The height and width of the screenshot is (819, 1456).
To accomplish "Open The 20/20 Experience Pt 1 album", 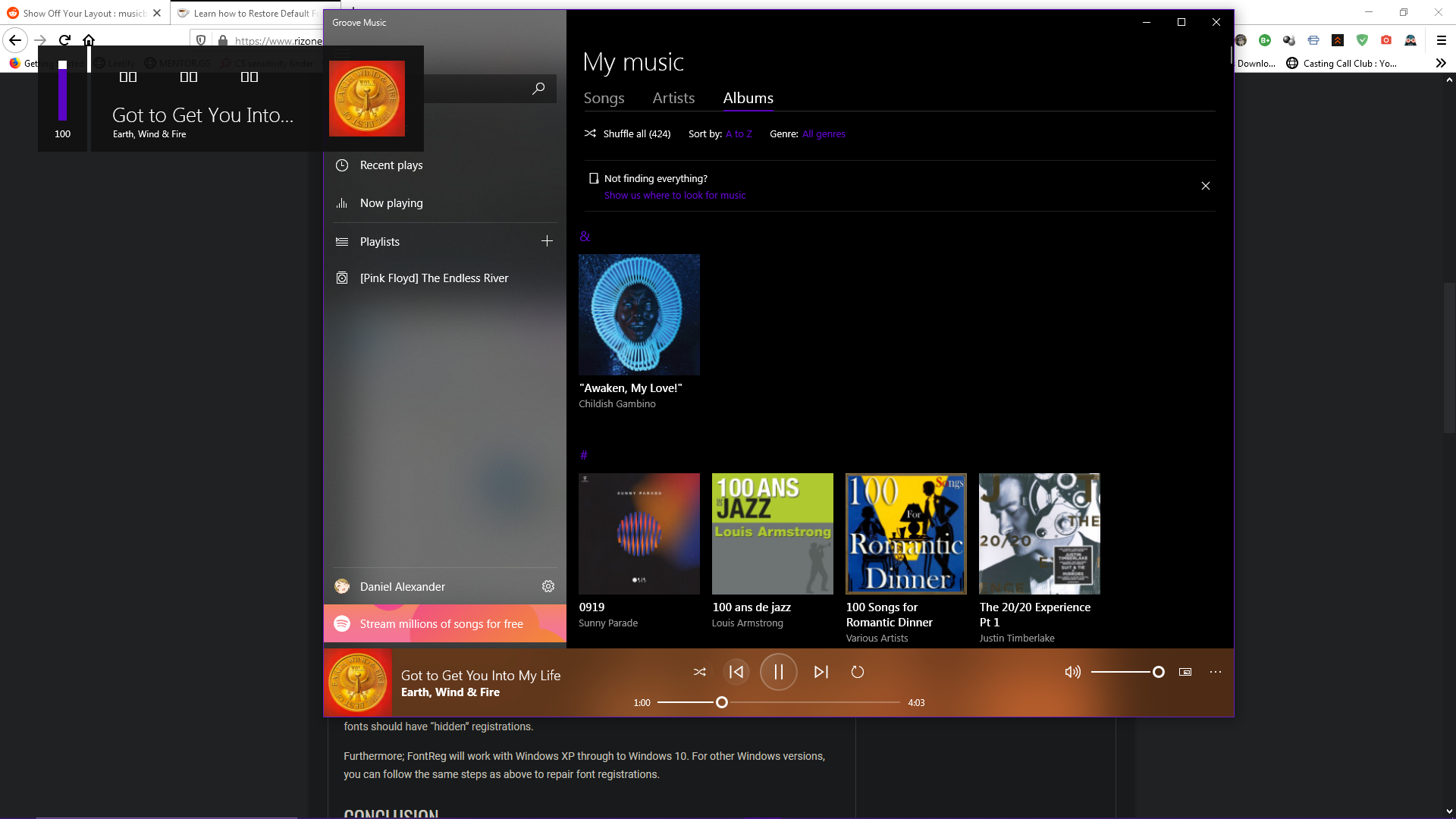I will [x=1040, y=534].
